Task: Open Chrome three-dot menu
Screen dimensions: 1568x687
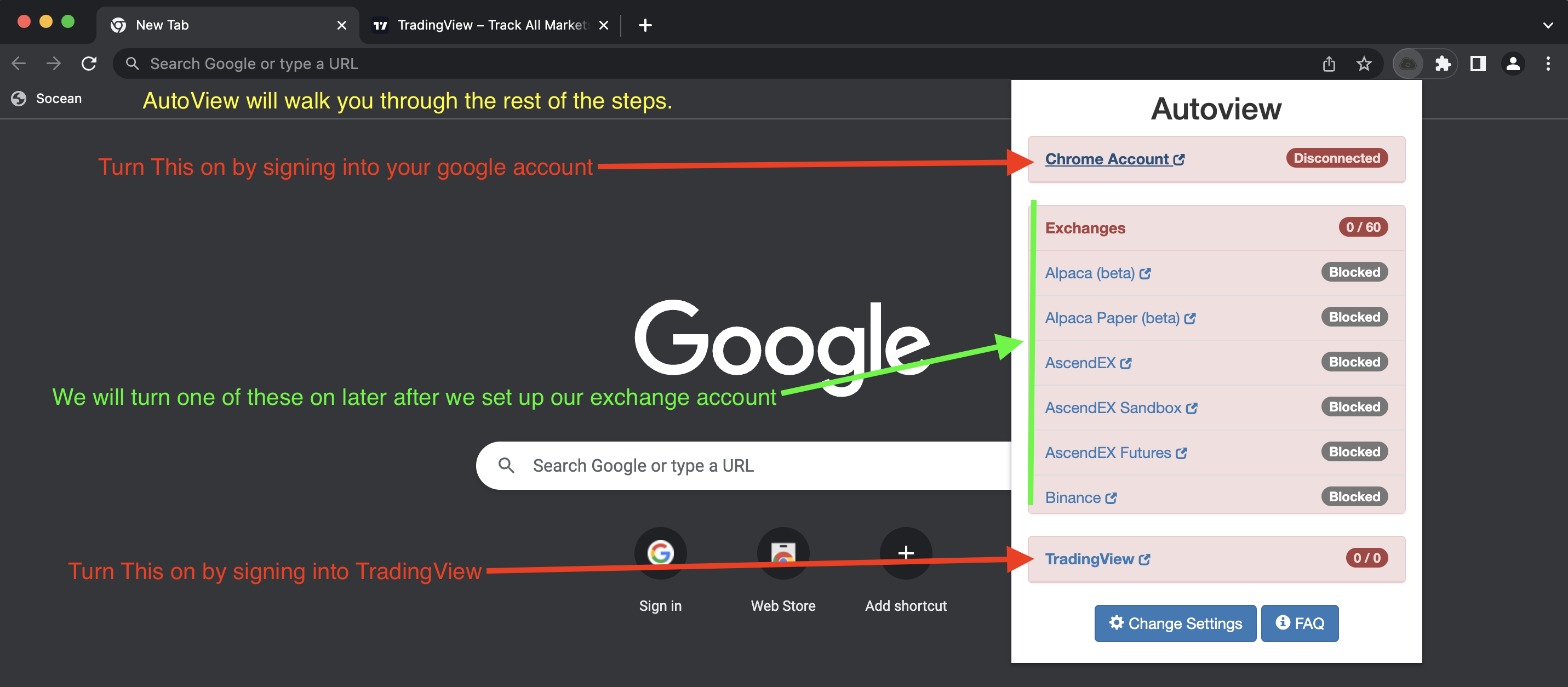Action: pyautogui.click(x=1548, y=64)
